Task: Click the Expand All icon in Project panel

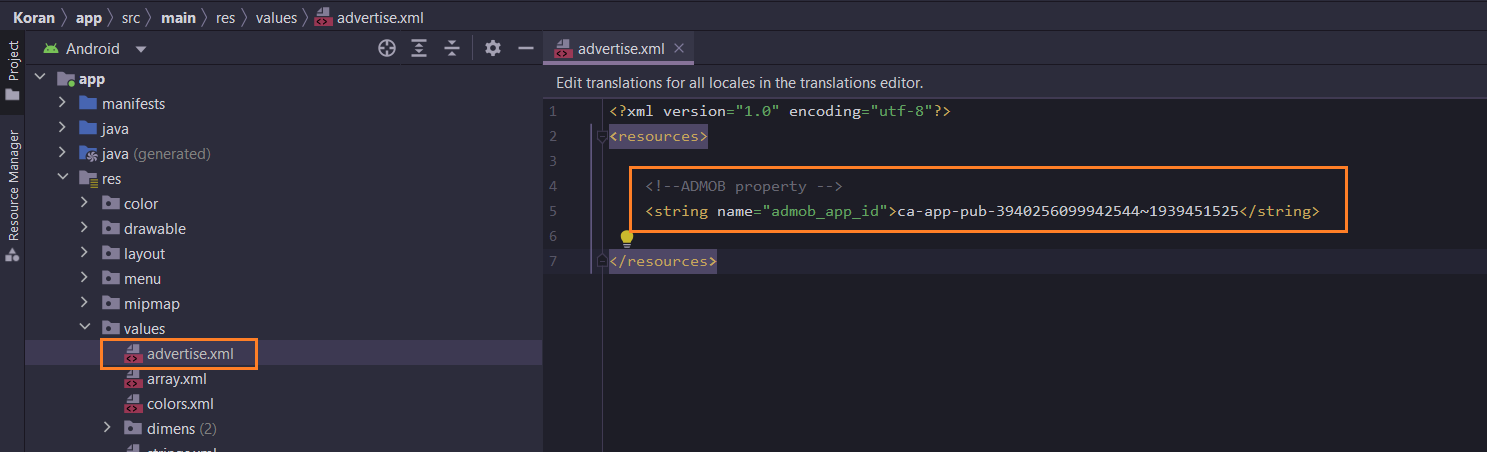Action: pyautogui.click(x=419, y=48)
